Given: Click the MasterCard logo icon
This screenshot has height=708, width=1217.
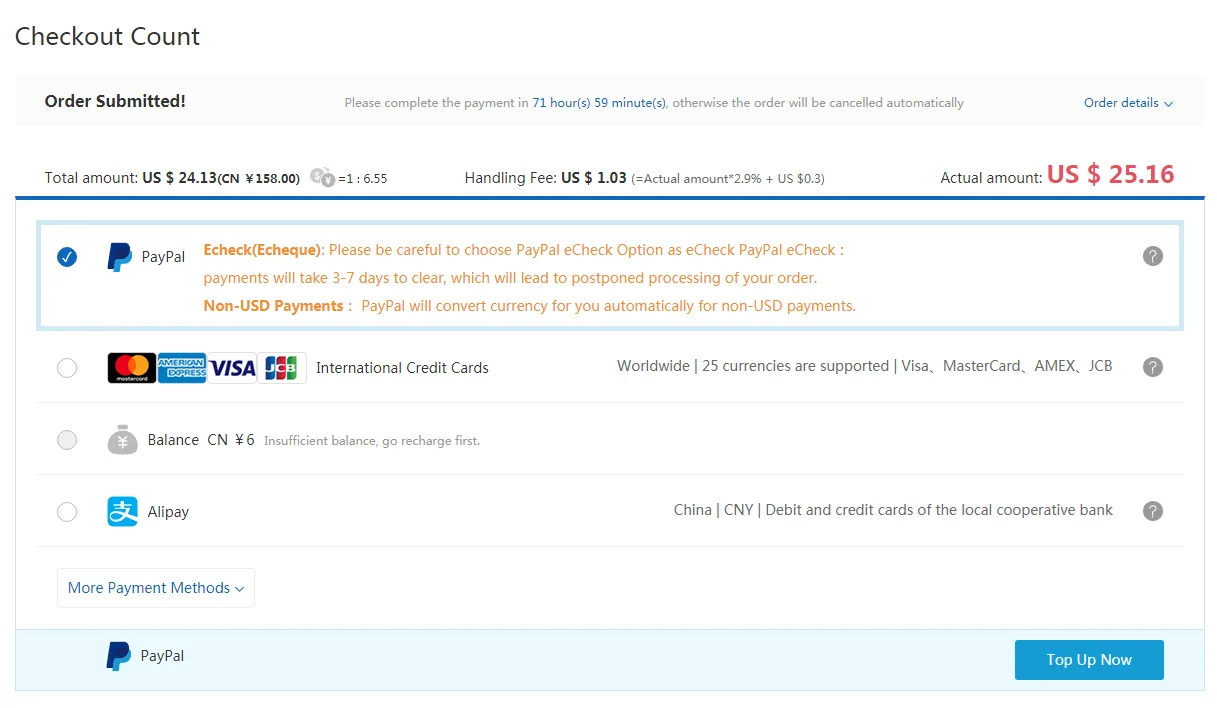Looking at the screenshot, I should point(132,368).
